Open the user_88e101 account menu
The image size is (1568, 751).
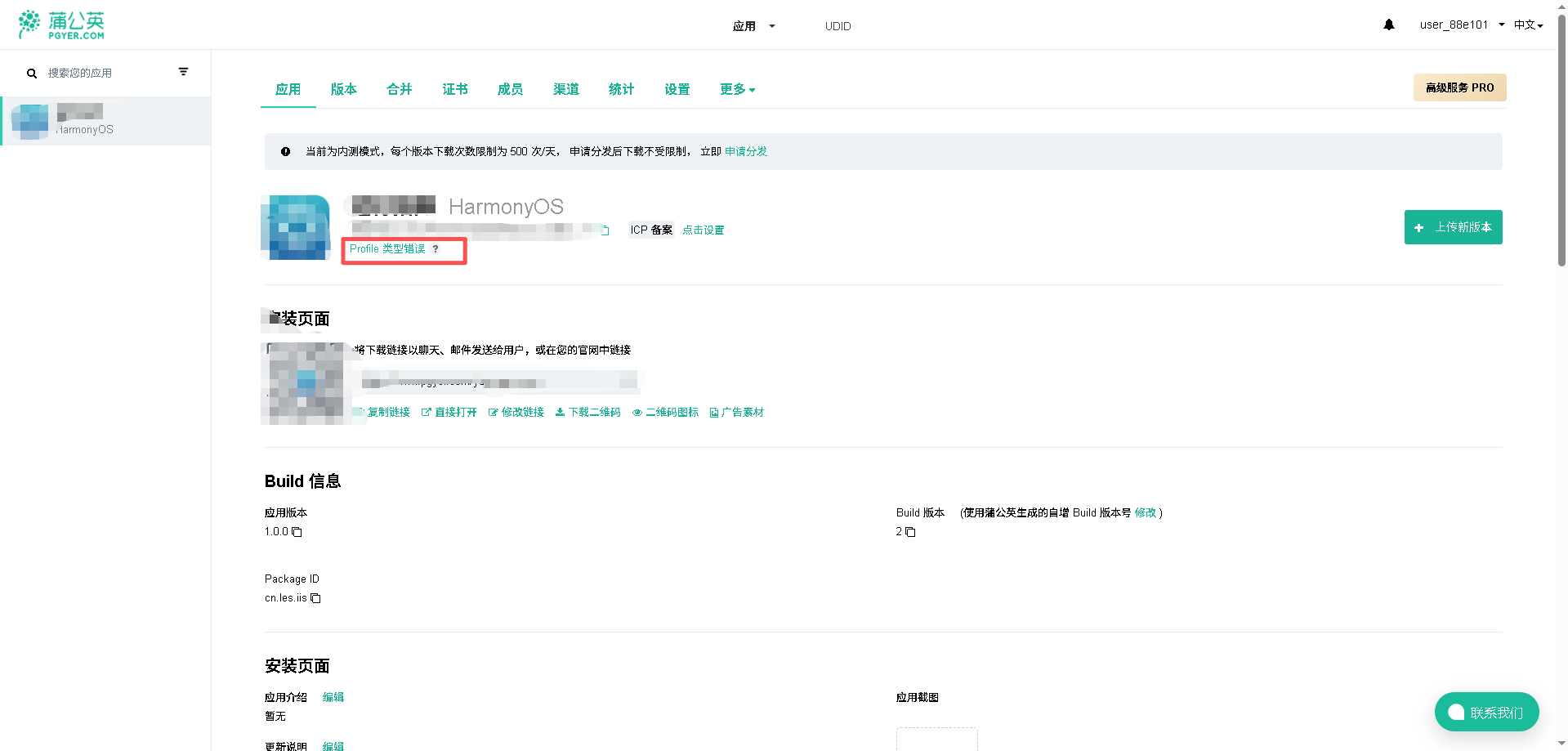[x=1462, y=25]
